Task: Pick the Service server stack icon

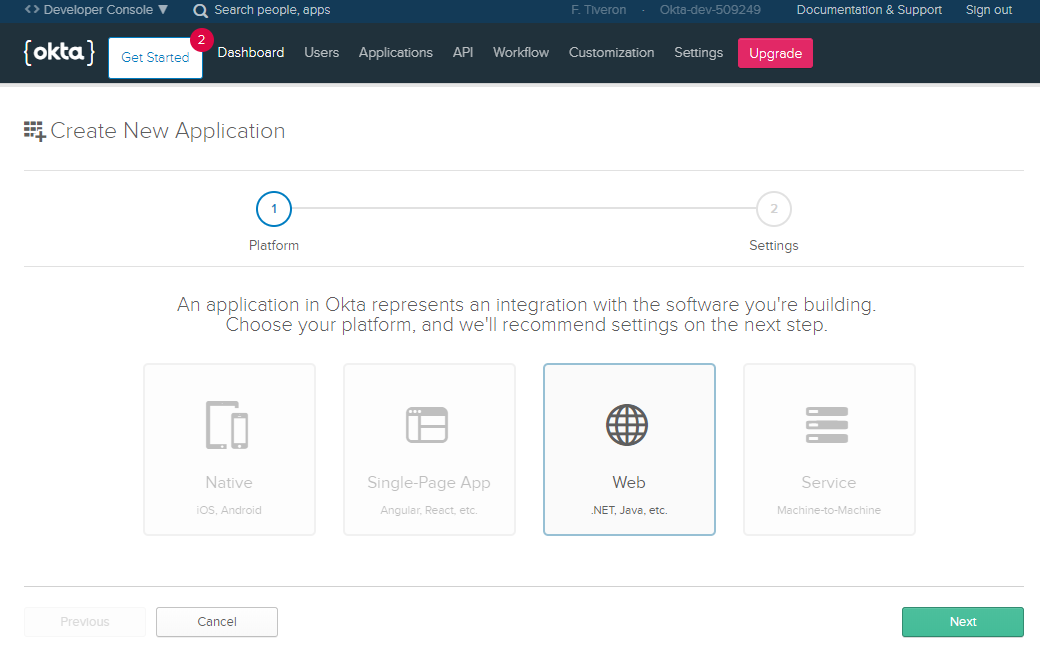Action: tap(827, 424)
